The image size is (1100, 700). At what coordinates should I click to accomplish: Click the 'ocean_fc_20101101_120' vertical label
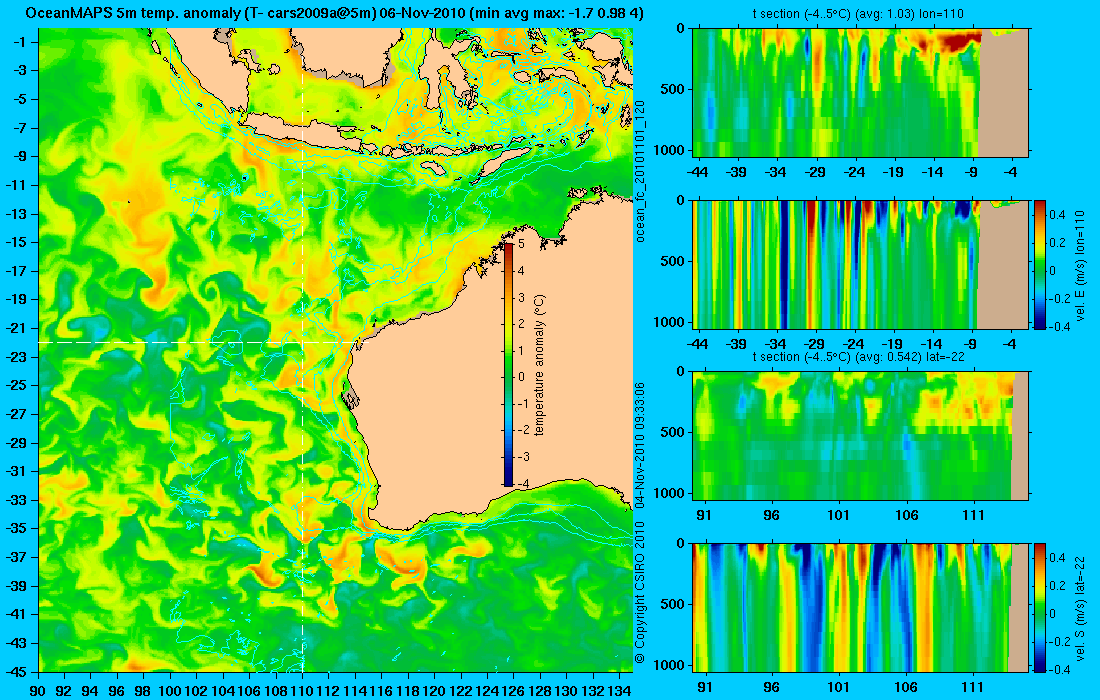tap(639, 171)
